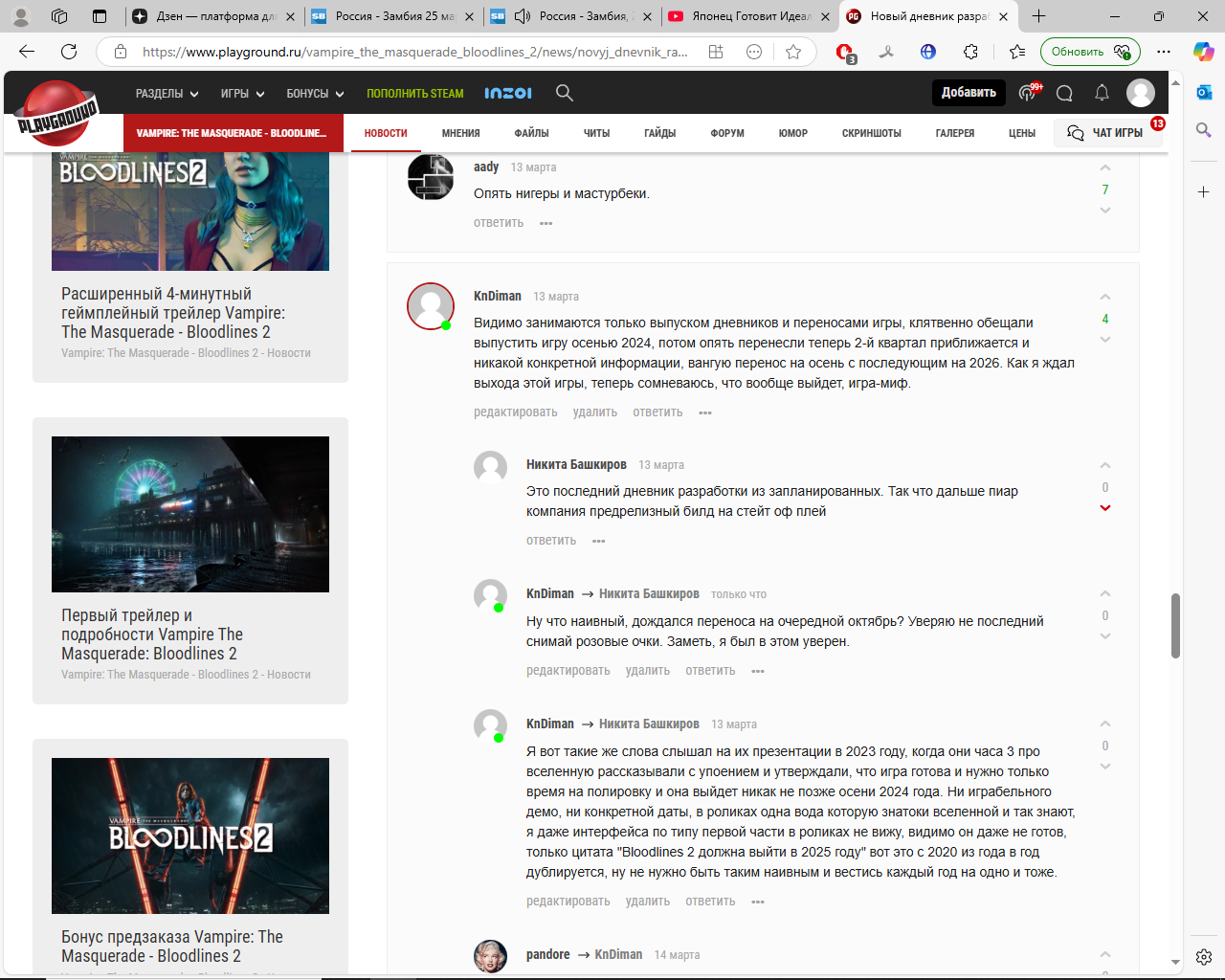This screenshot has height=980, width=1225.
Task: Expand the ИГРЫ dropdown menu
Action: [242, 94]
